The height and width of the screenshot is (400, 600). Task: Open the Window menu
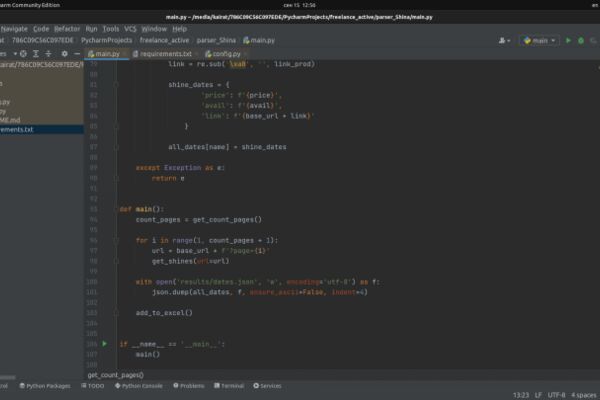[154, 29]
